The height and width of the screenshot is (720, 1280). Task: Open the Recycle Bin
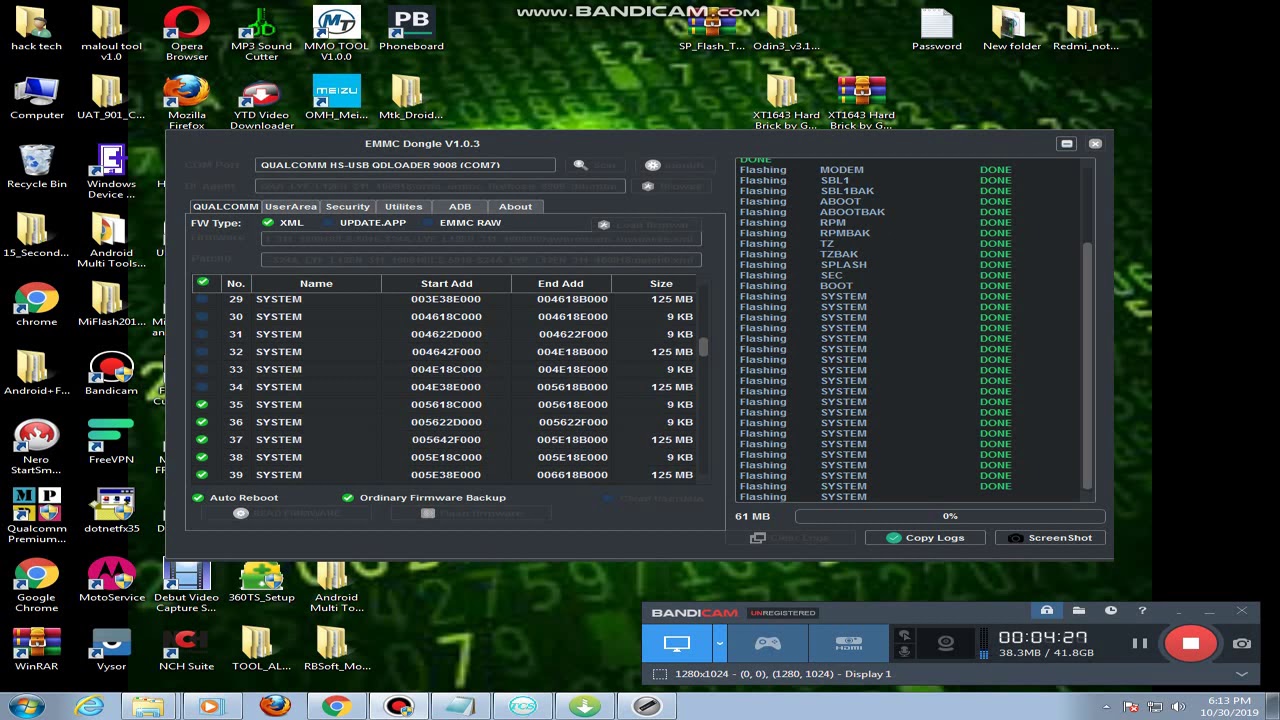point(37,166)
